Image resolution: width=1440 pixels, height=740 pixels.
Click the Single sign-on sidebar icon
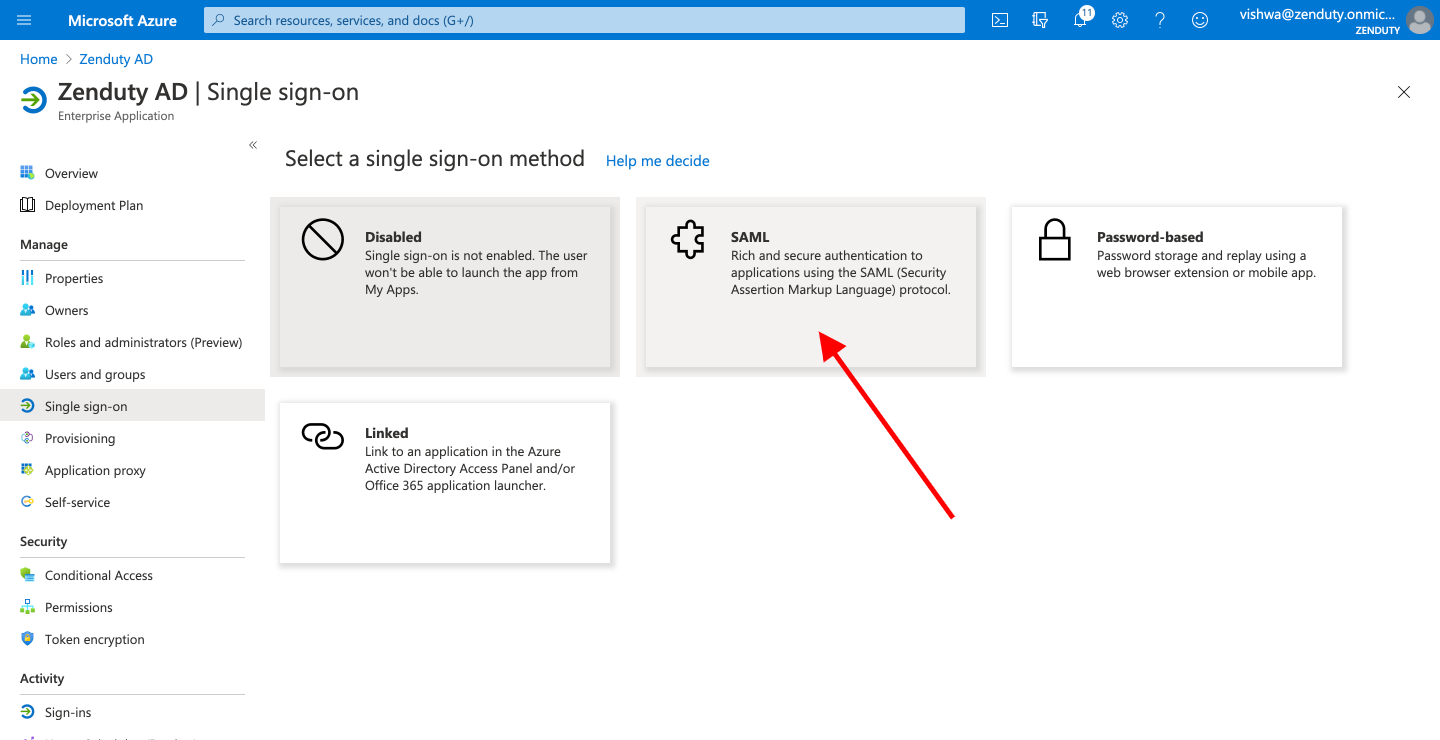pyautogui.click(x=27, y=406)
